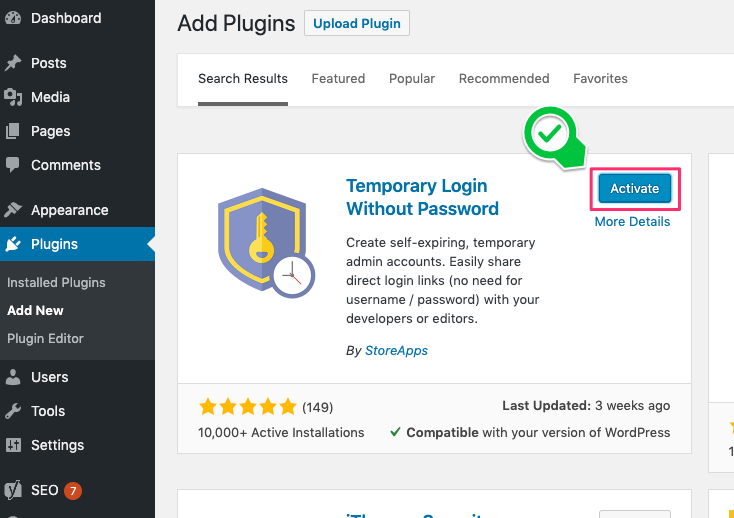Click the Appearance paintbrush icon
734x518 pixels.
pyautogui.click(x=13, y=210)
